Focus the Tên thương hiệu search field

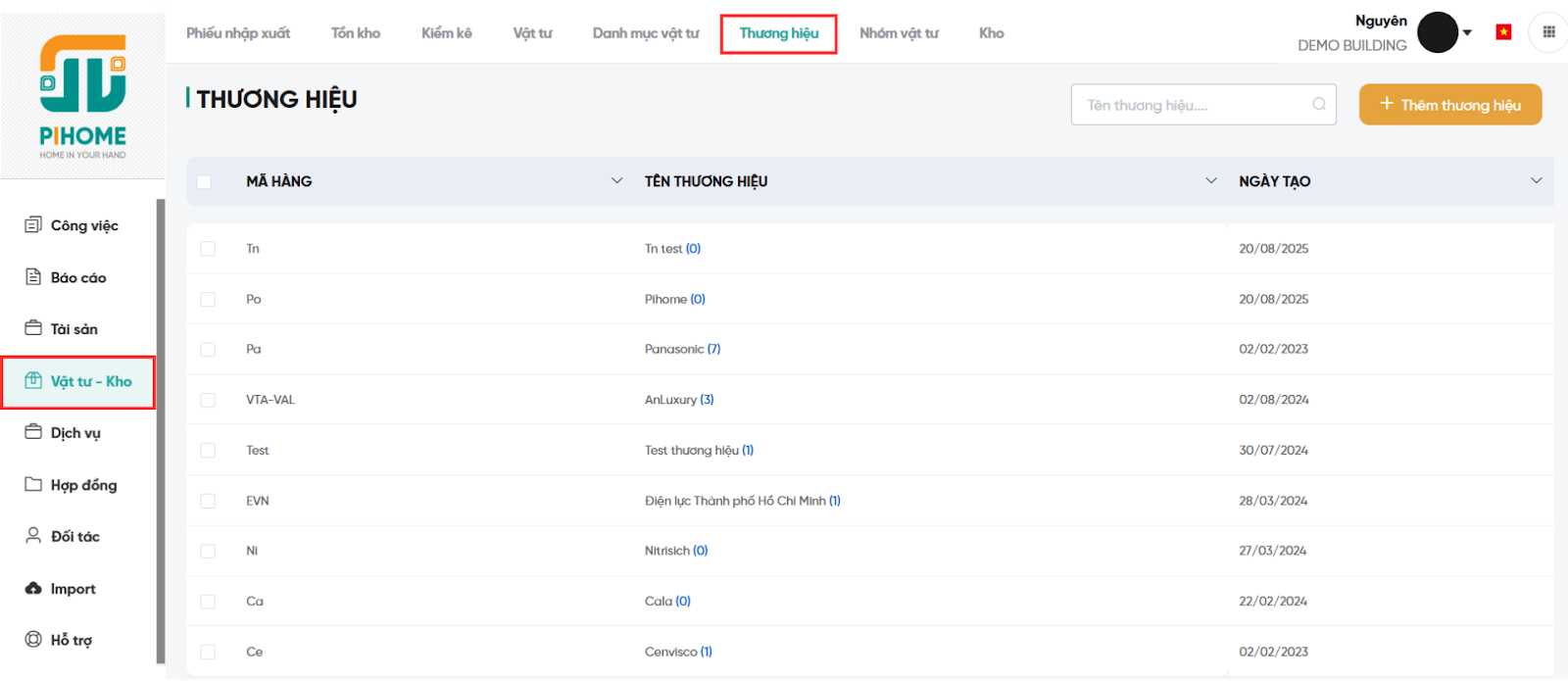[x=1196, y=105]
